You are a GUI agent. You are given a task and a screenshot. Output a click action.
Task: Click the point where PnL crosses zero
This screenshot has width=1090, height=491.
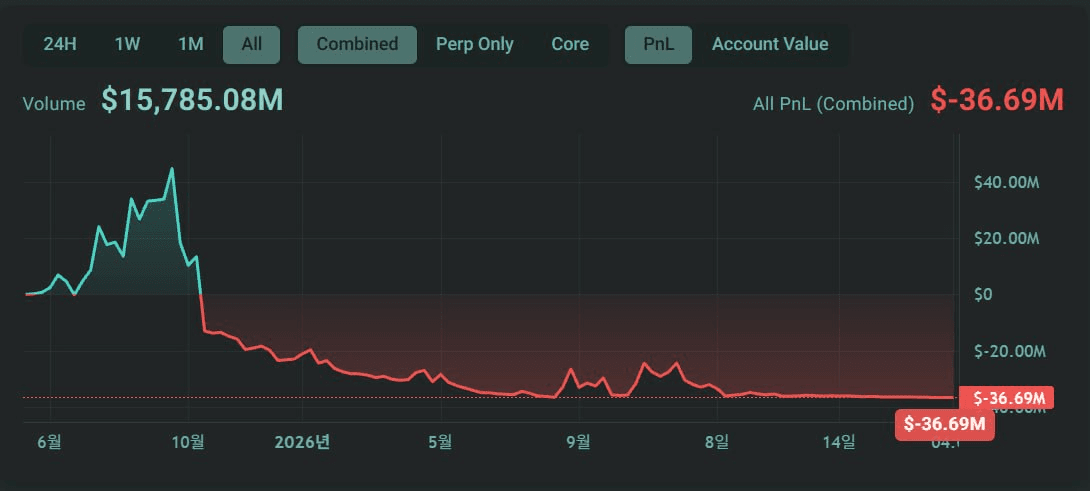201,295
